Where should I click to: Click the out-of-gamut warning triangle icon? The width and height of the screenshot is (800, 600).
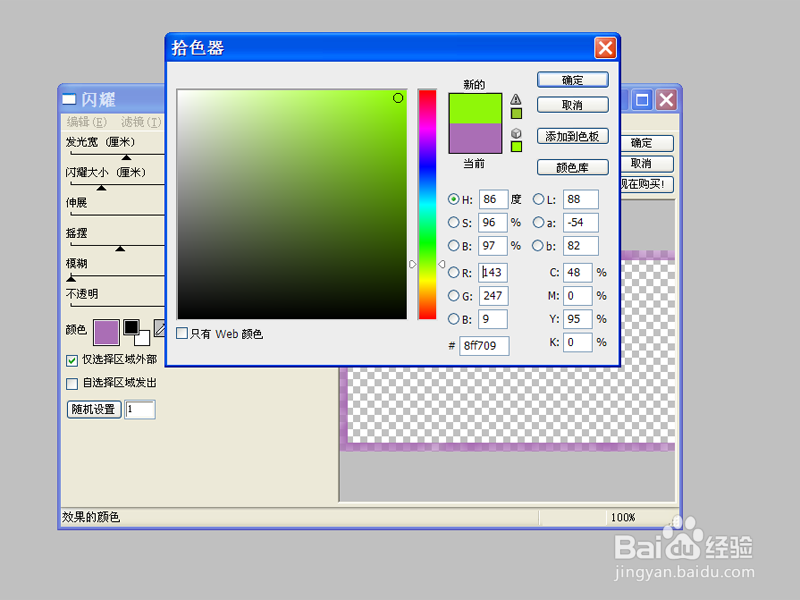click(x=516, y=99)
